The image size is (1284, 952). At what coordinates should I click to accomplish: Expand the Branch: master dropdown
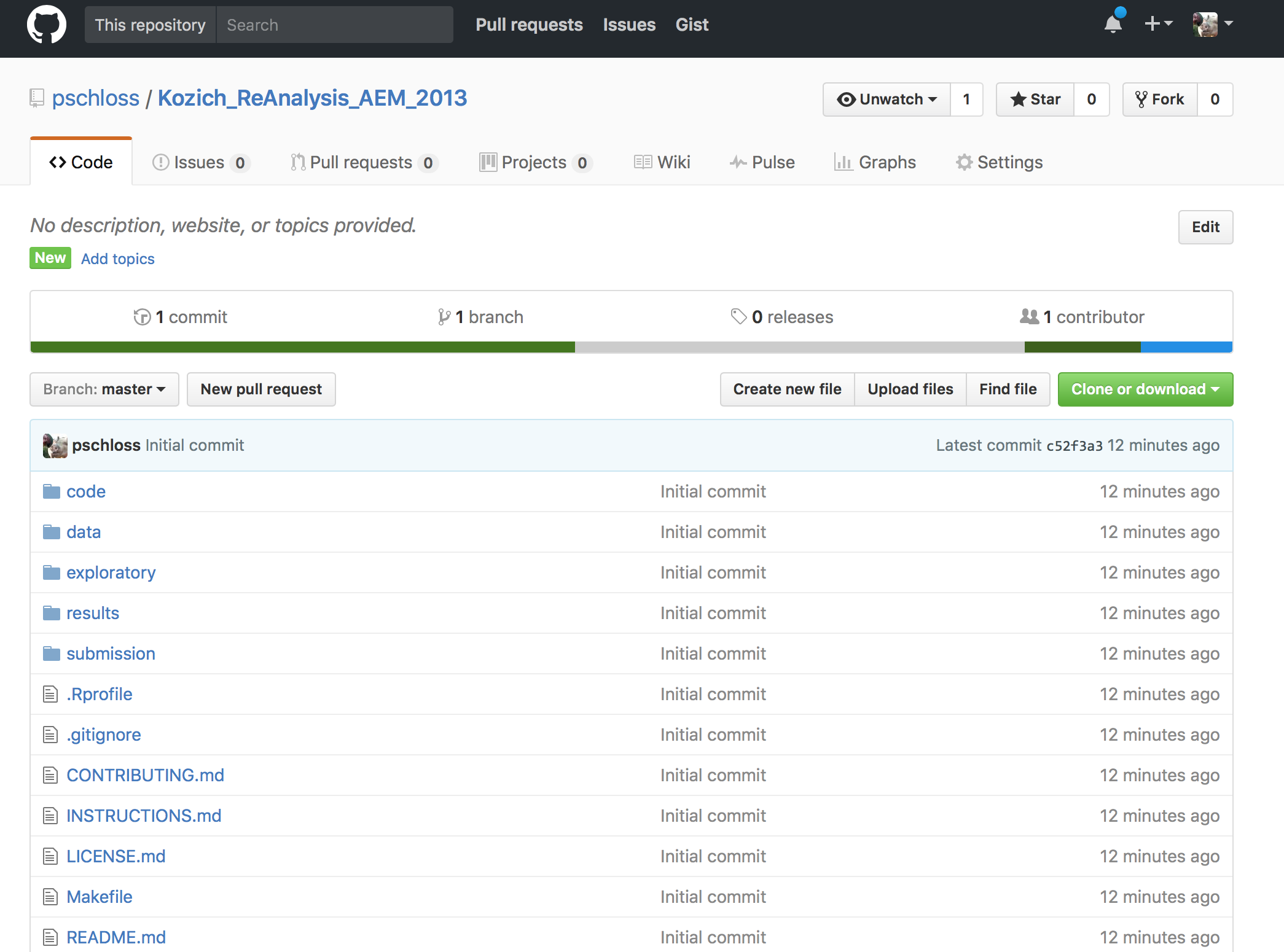[104, 389]
